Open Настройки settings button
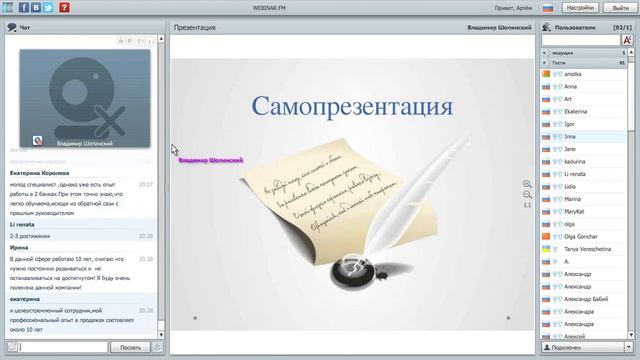 coord(580,8)
